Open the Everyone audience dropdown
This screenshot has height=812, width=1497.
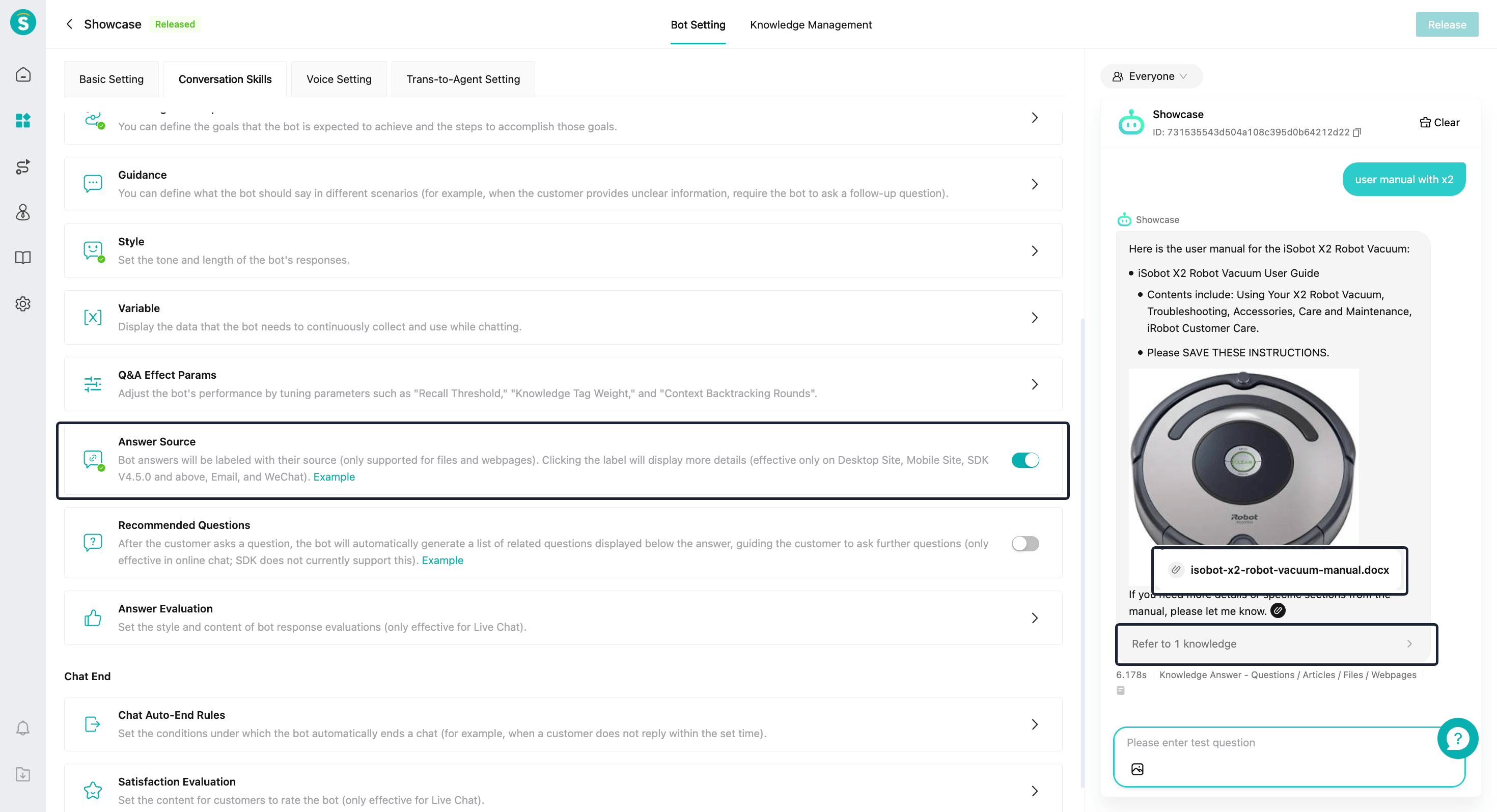(x=1151, y=77)
